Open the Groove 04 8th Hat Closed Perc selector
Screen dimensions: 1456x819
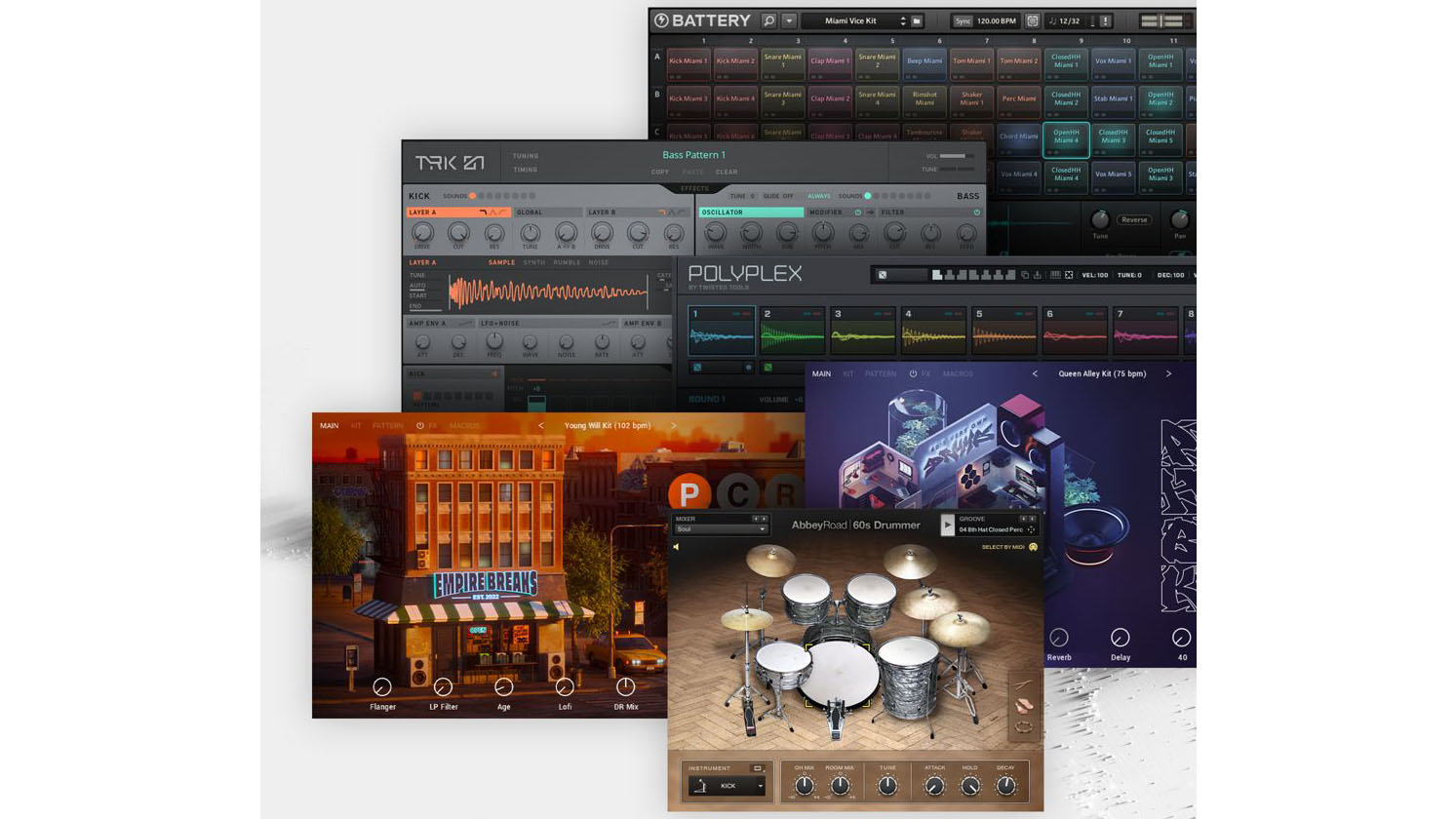point(990,529)
